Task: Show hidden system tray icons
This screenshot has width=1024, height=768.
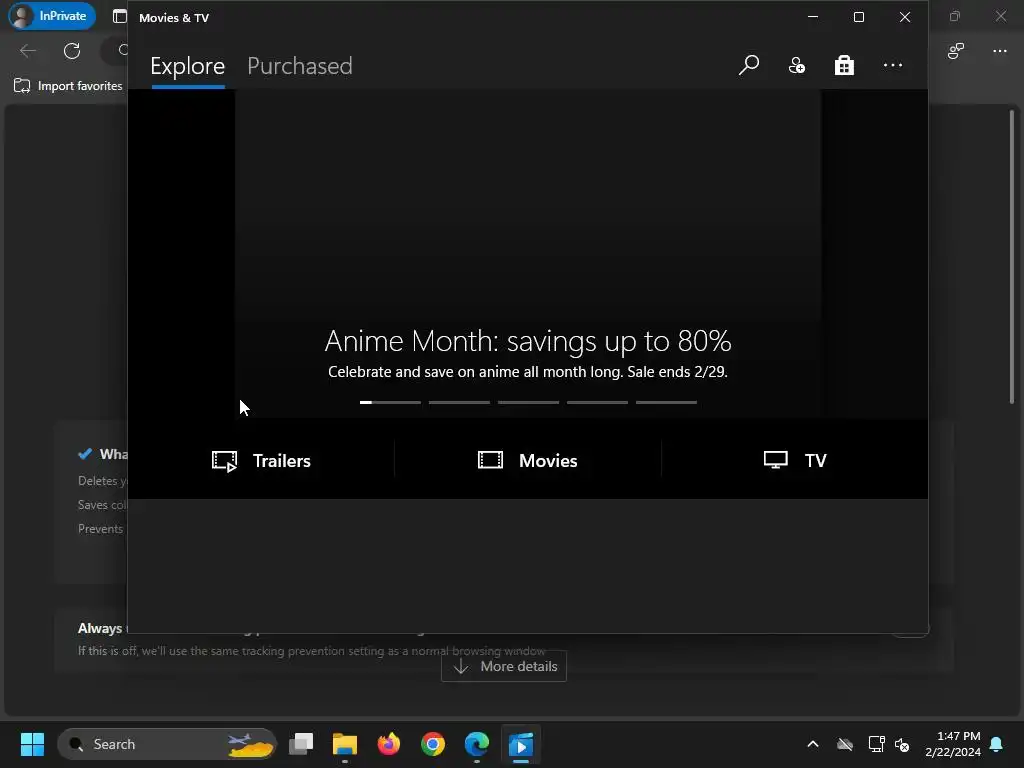Action: [x=813, y=744]
